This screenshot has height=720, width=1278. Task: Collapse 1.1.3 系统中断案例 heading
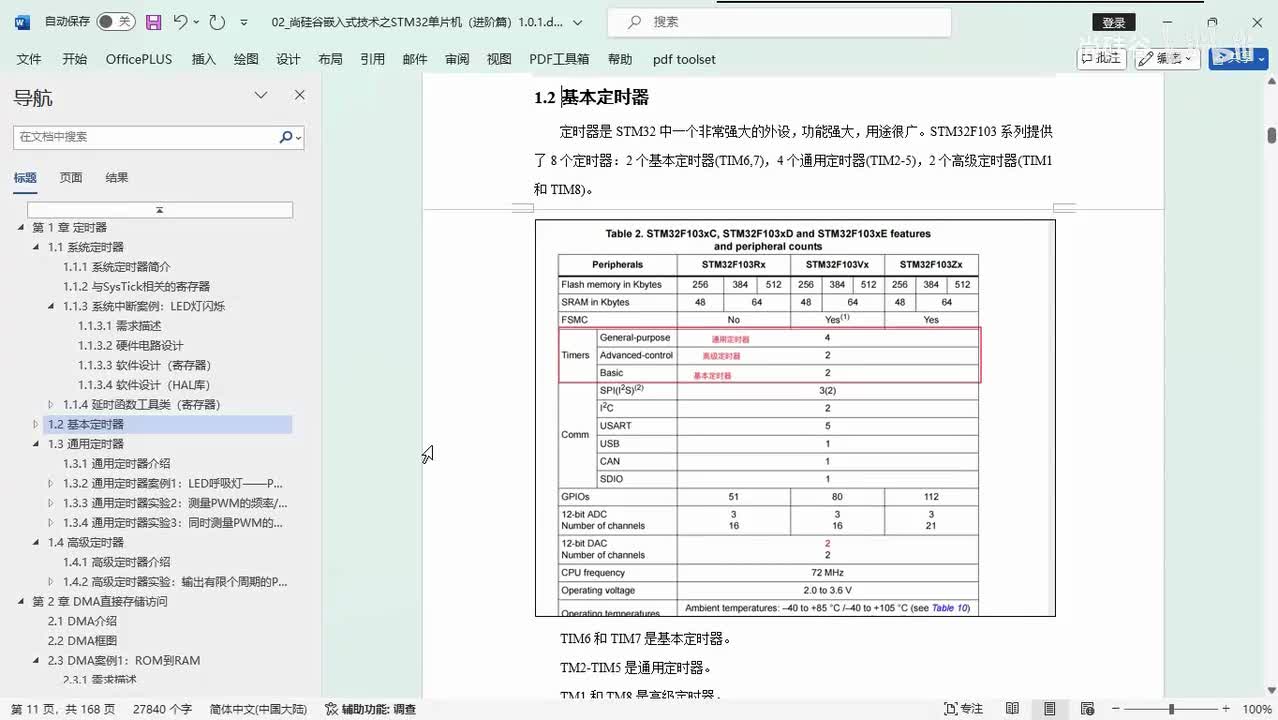[52, 306]
